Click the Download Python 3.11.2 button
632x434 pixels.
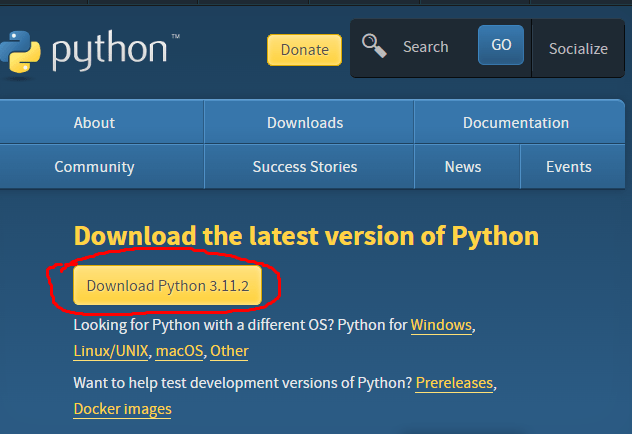[x=167, y=286]
